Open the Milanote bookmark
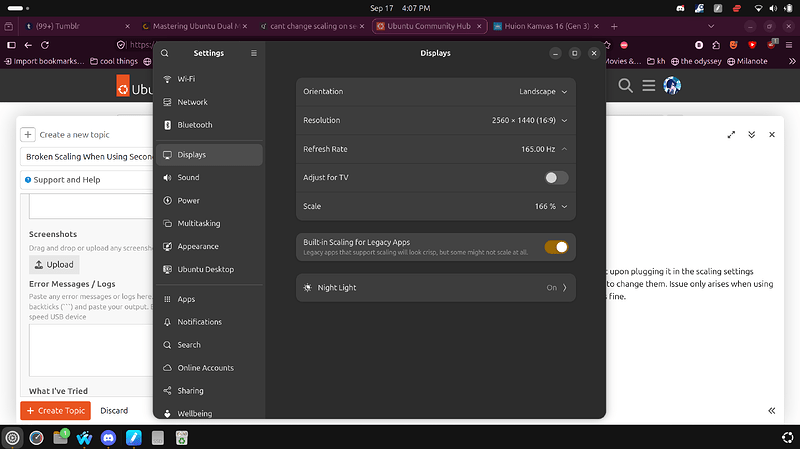Viewport: 800px width, 449px height. (x=747, y=61)
